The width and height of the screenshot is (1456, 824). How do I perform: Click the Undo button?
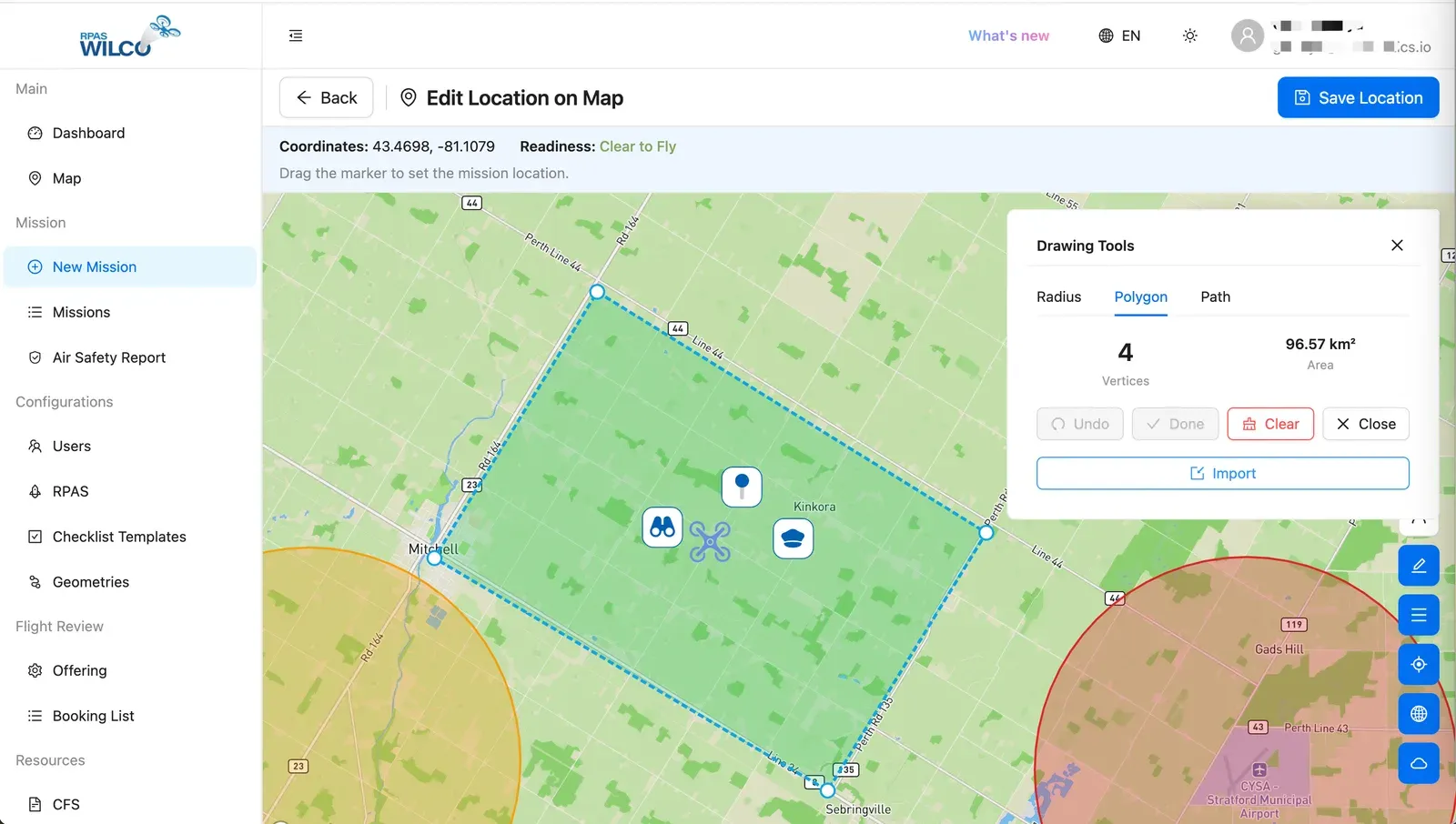[1080, 424]
